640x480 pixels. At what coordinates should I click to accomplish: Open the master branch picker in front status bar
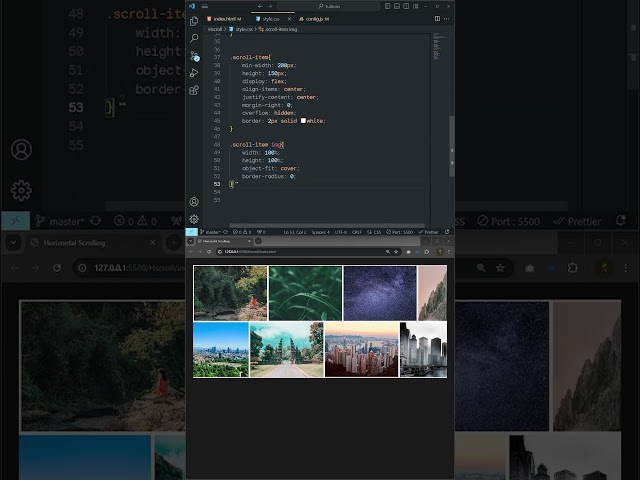tap(210, 232)
